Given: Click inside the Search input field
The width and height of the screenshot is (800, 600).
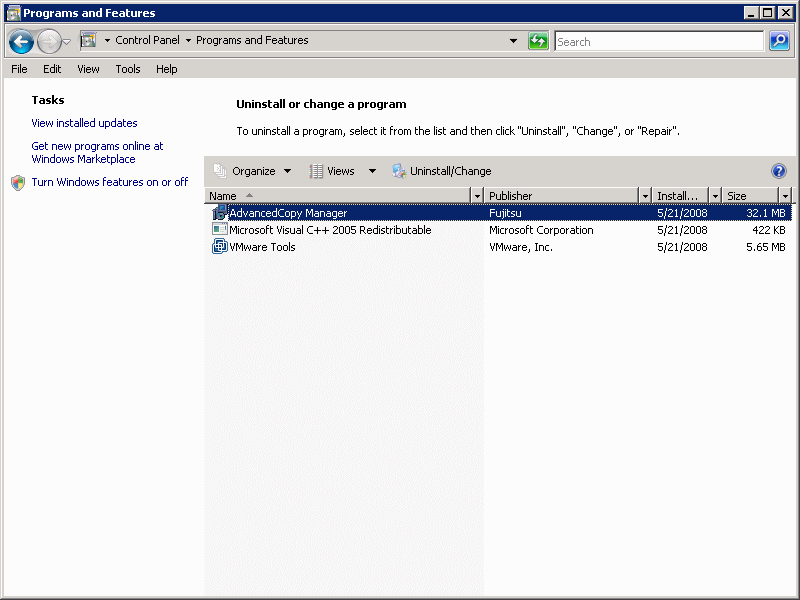Looking at the screenshot, I should (x=658, y=42).
